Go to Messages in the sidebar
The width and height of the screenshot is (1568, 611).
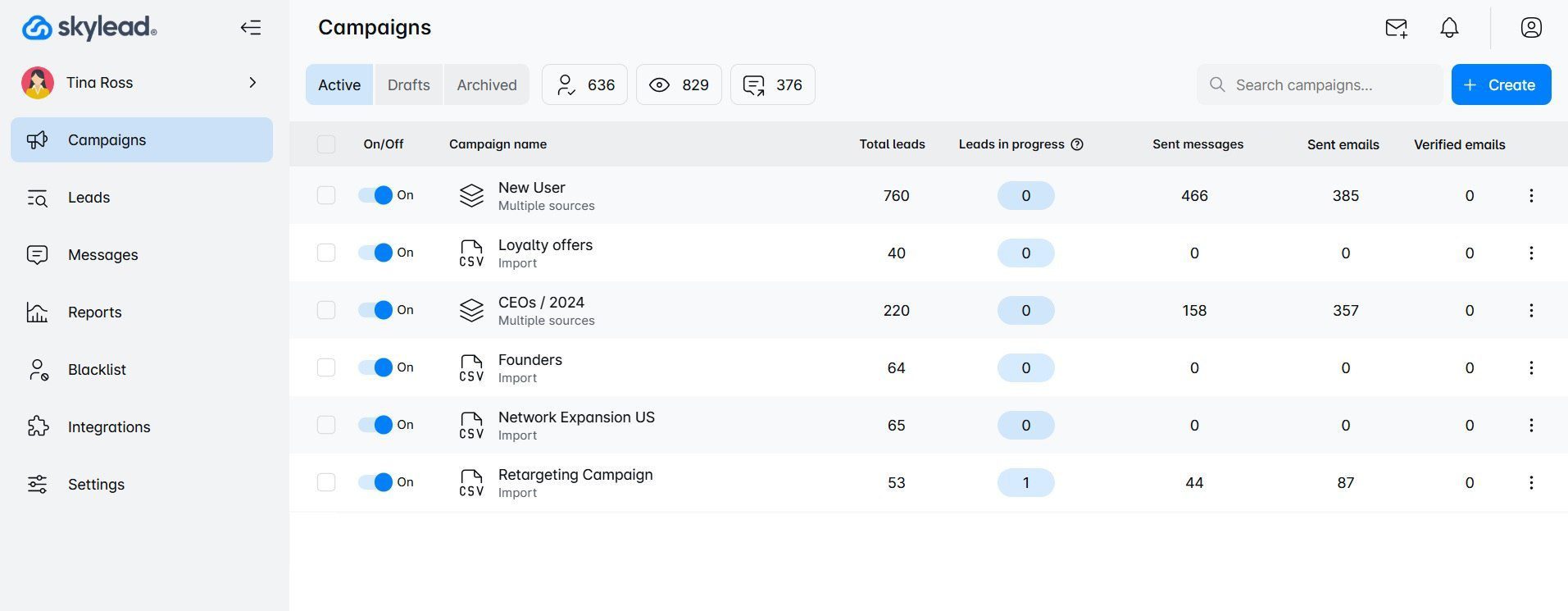click(142, 255)
